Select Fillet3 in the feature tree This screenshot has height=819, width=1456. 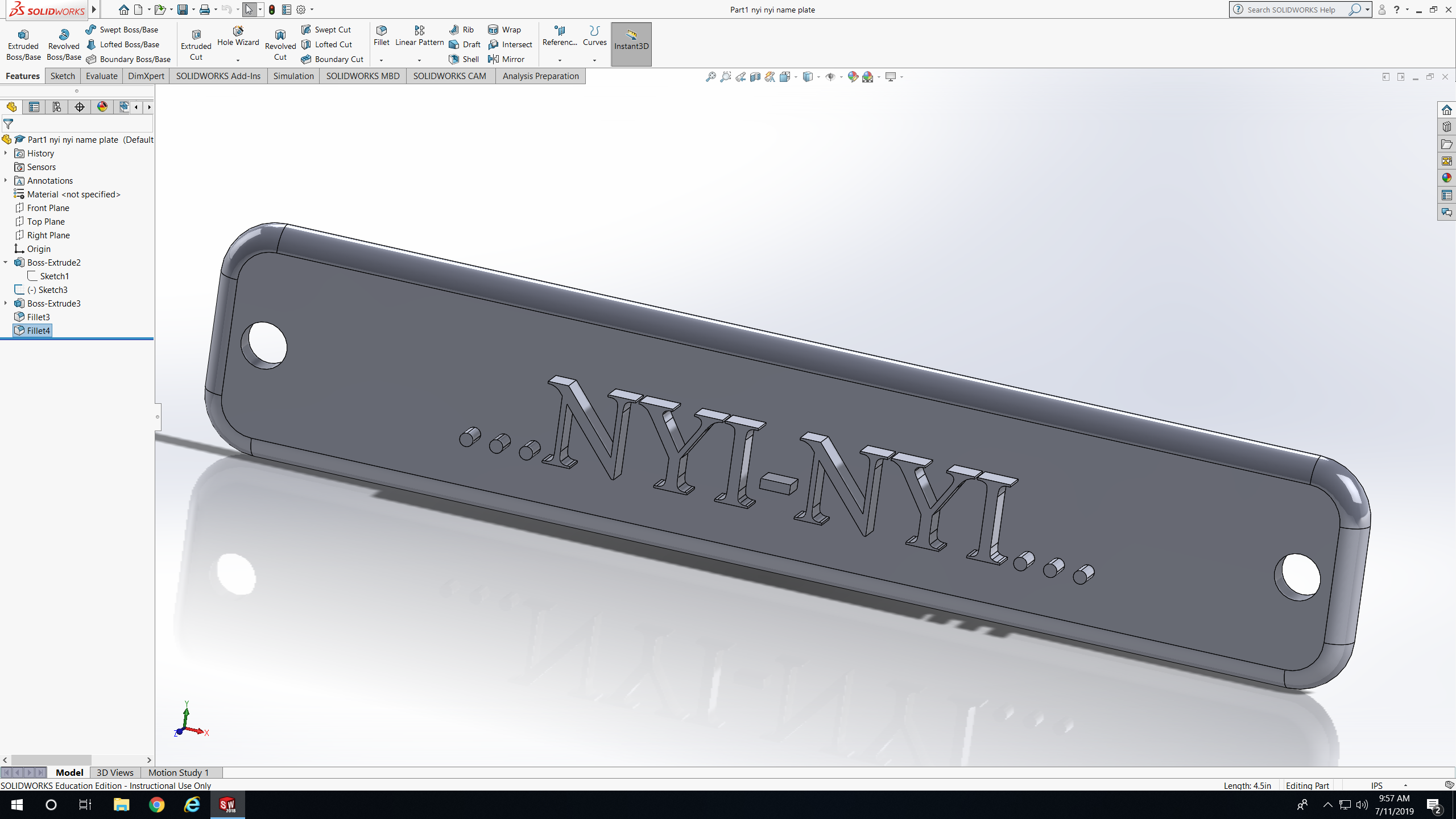pos(38,317)
